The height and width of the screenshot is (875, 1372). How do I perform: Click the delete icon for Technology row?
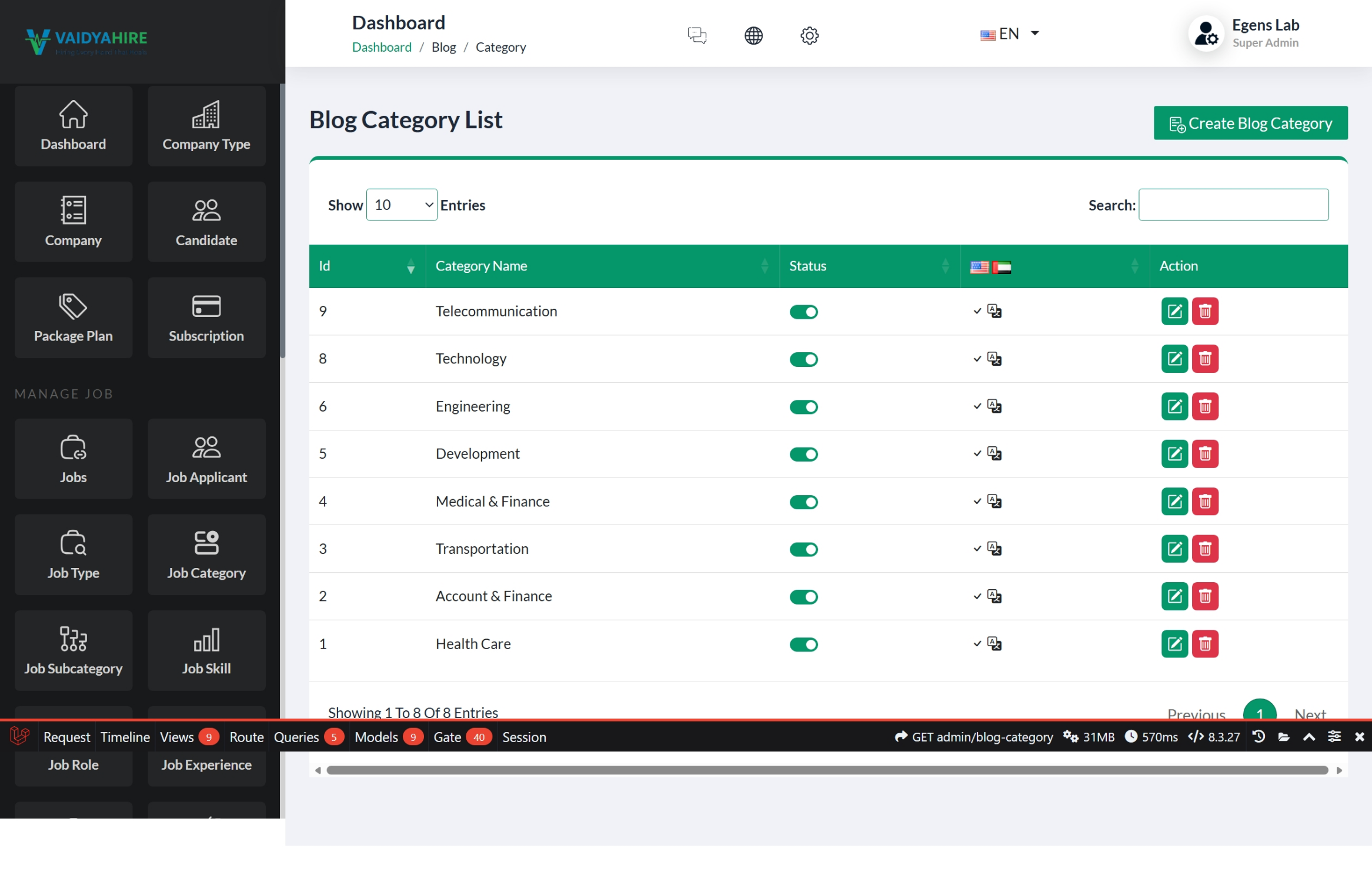tap(1204, 359)
